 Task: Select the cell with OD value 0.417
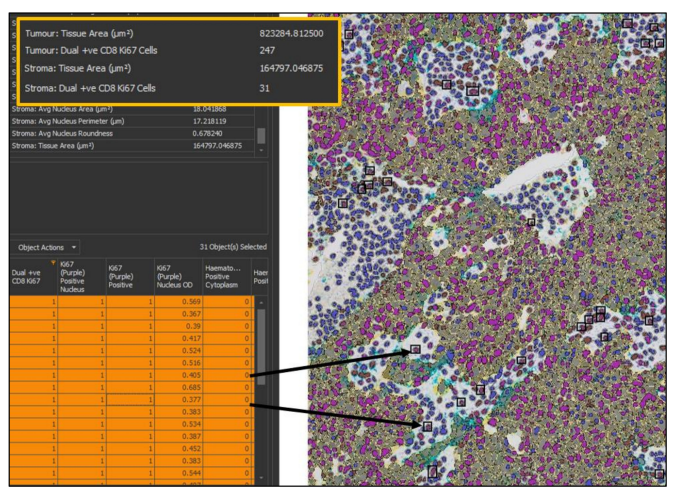pos(178,339)
